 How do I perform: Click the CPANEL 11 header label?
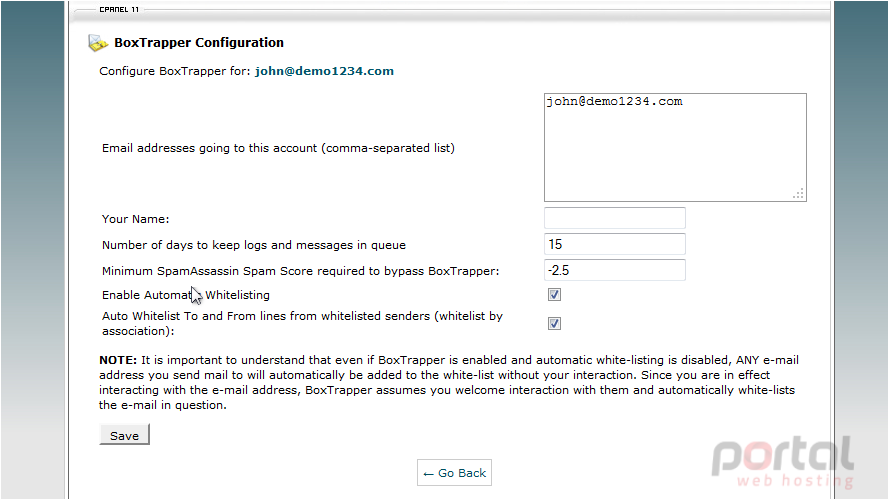point(119,10)
